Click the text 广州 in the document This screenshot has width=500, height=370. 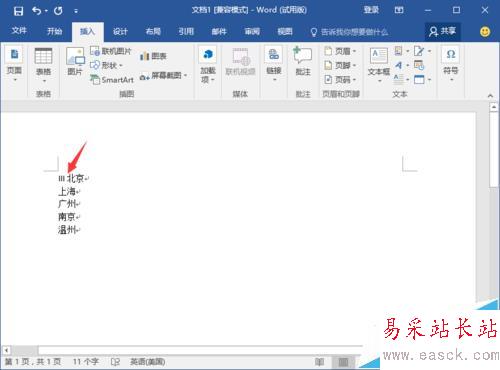(x=67, y=204)
